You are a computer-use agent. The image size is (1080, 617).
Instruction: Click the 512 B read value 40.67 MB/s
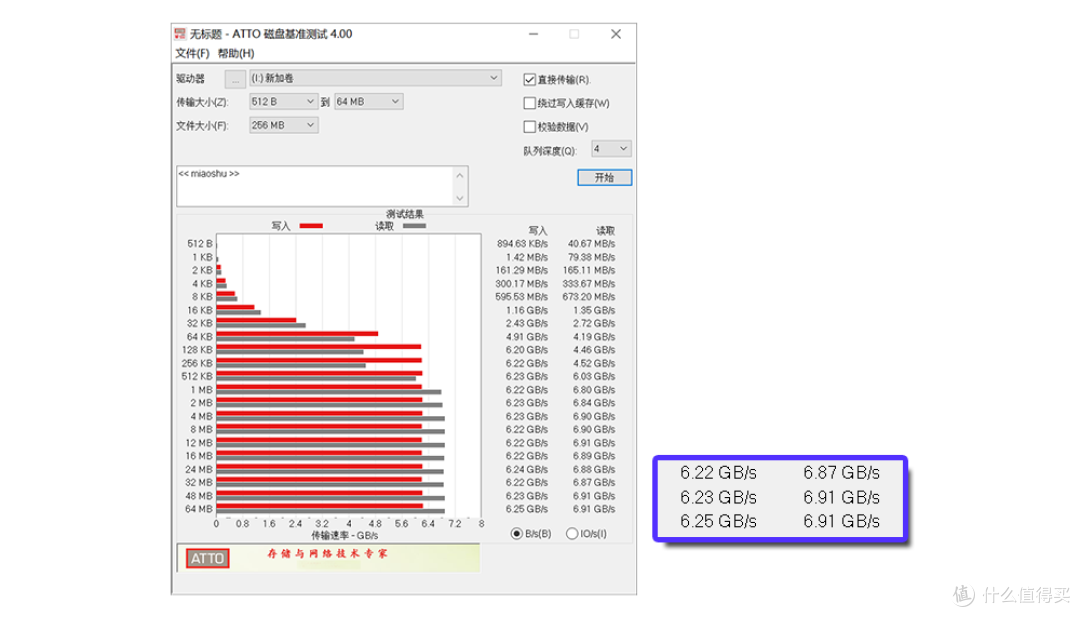click(592, 244)
